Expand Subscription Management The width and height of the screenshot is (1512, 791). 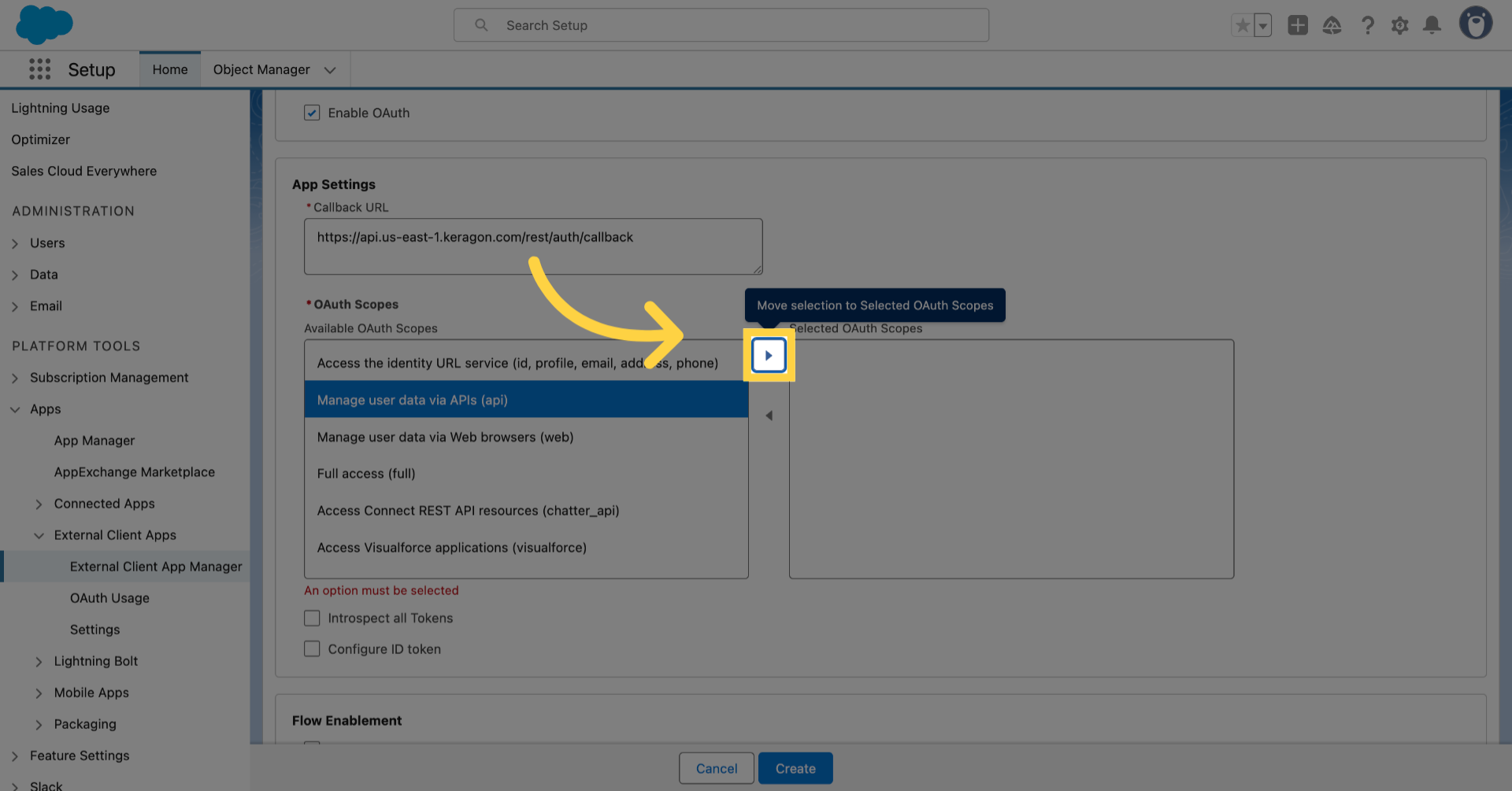click(x=15, y=379)
